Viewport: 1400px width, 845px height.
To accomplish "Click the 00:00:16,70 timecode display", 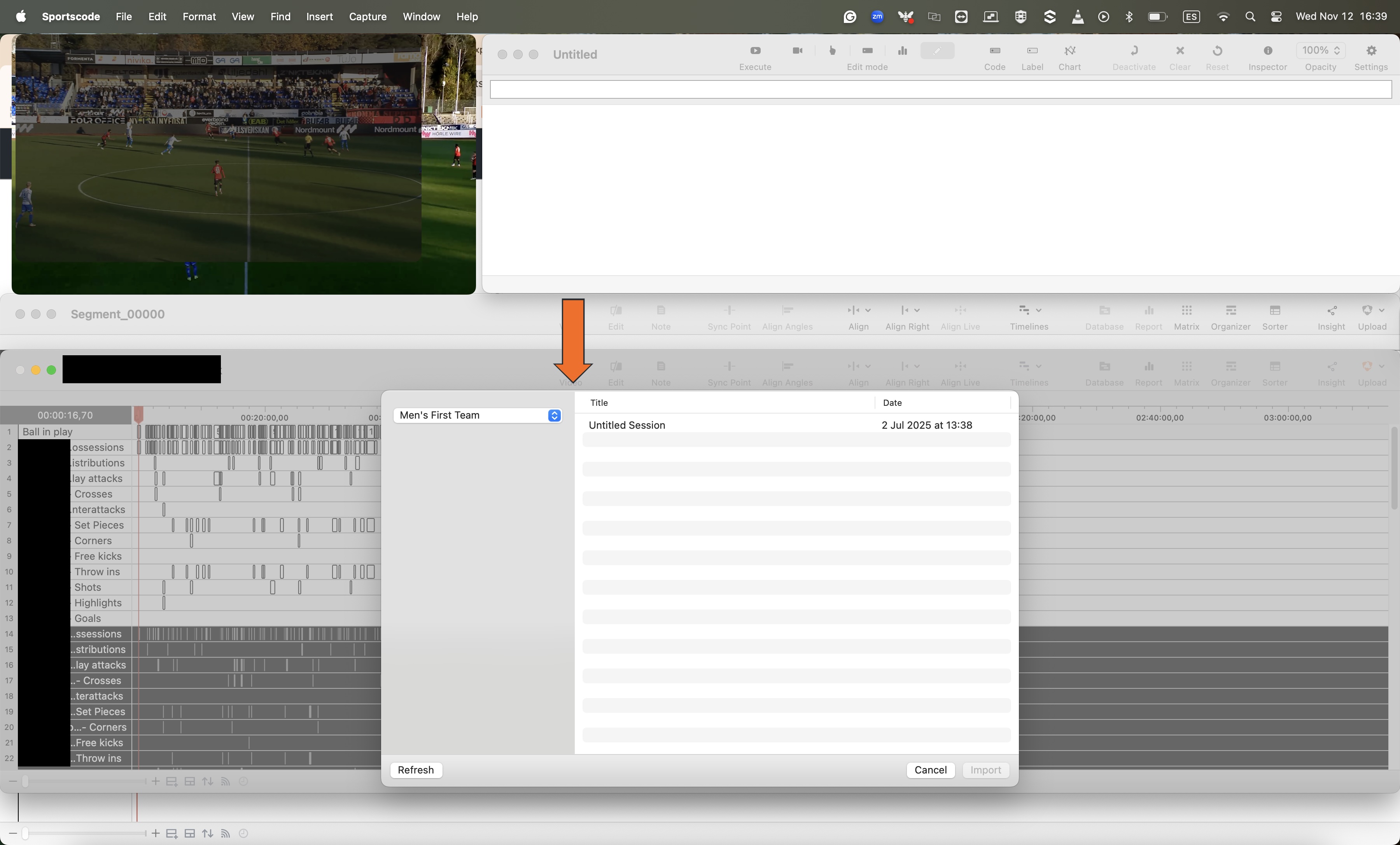I will click(x=65, y=415).
